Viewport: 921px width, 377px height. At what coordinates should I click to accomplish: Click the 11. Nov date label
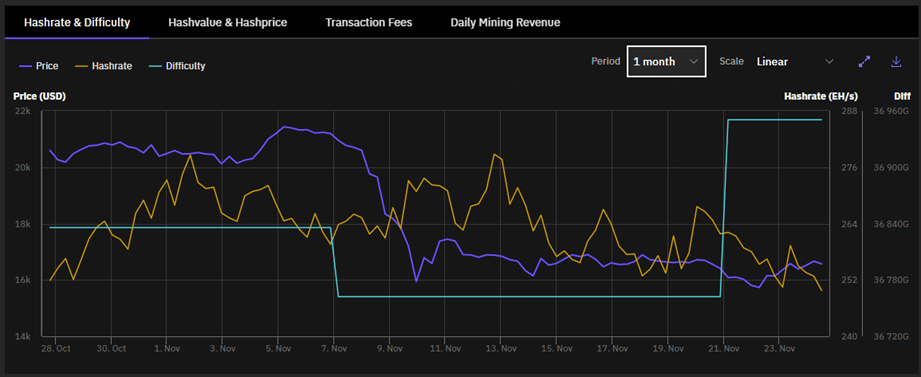point(445,348)
